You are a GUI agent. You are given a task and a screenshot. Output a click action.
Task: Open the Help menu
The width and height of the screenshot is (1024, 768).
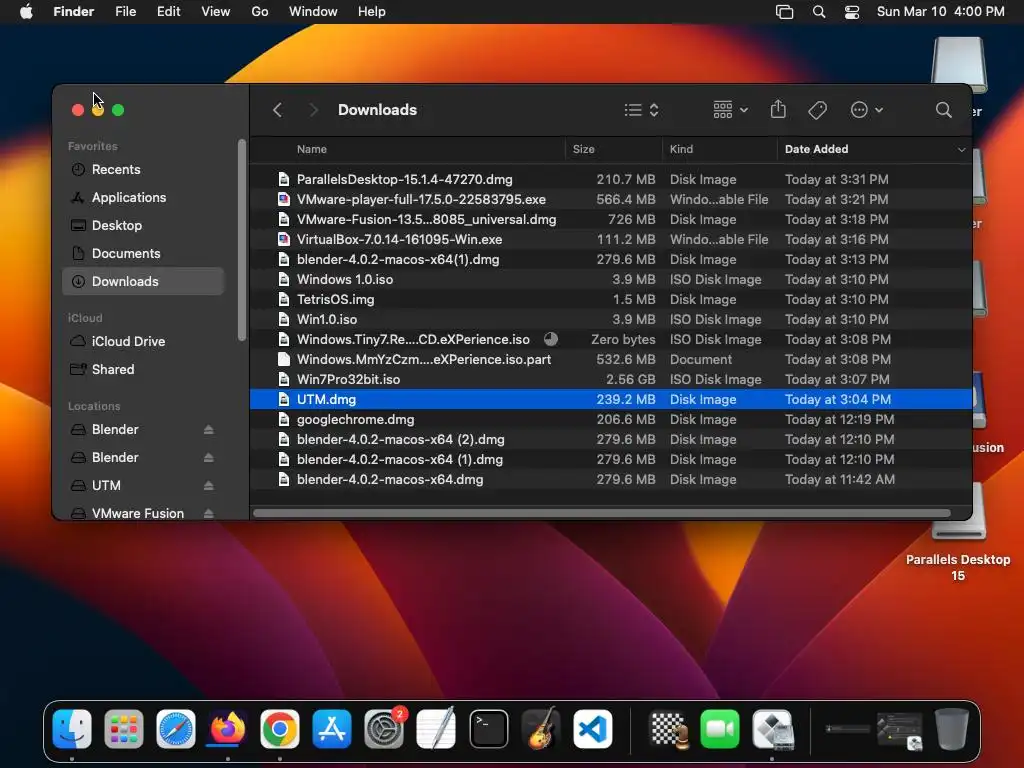pyautogui.click(x=372, y=12)
